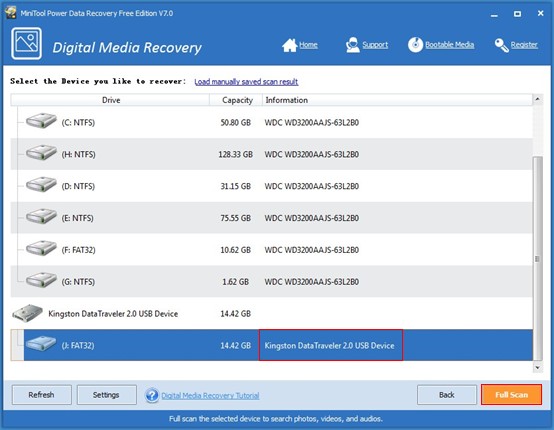This screenshot has height=430, width=554.
Task: Click the E: NTFS drive icon
Action: [41, 217]
